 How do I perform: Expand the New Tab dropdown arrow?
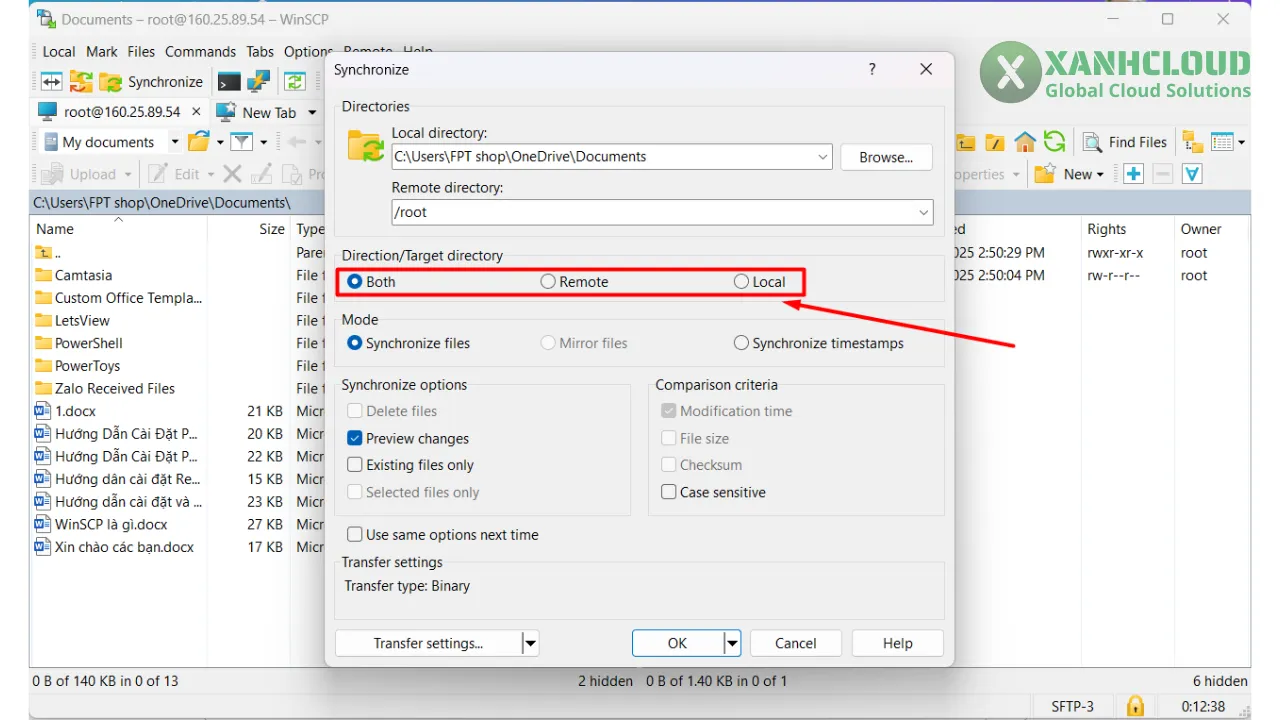click(312, 113)
